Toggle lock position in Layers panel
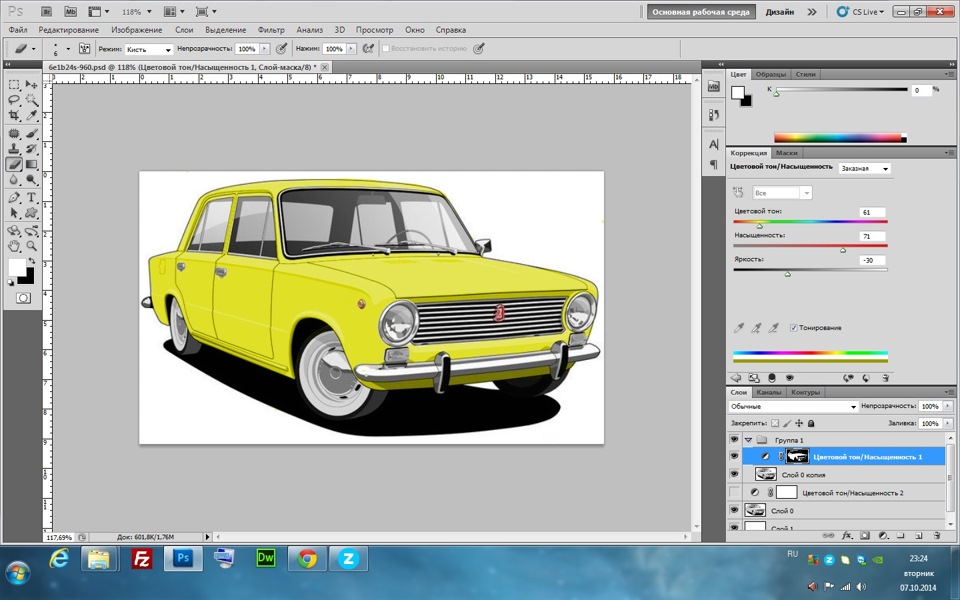Viewport: 960px width, 600px height. tap(799, 423)
